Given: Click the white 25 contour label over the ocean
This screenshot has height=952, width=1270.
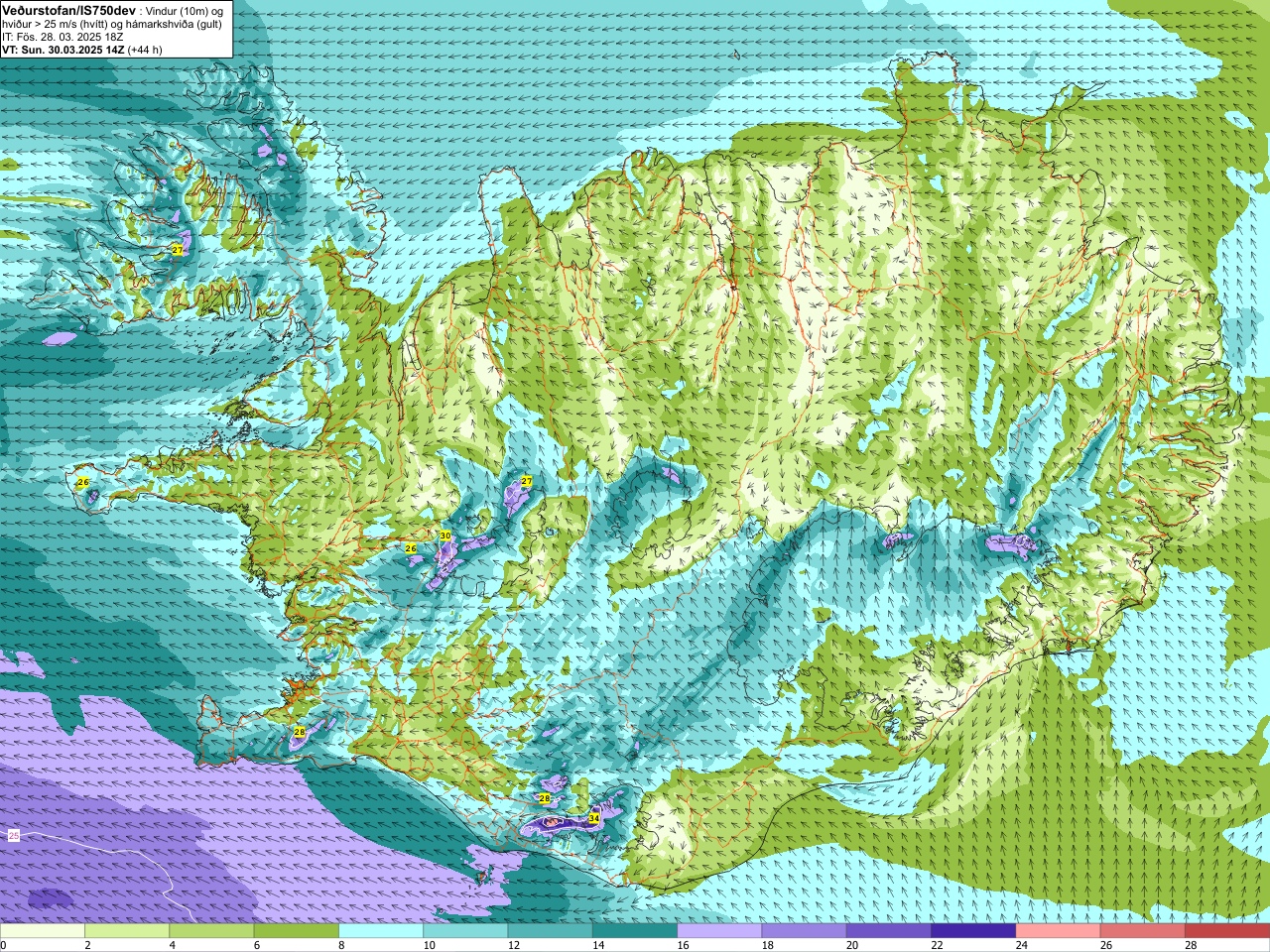Looking at the screenshot, I should click(14, 836).
